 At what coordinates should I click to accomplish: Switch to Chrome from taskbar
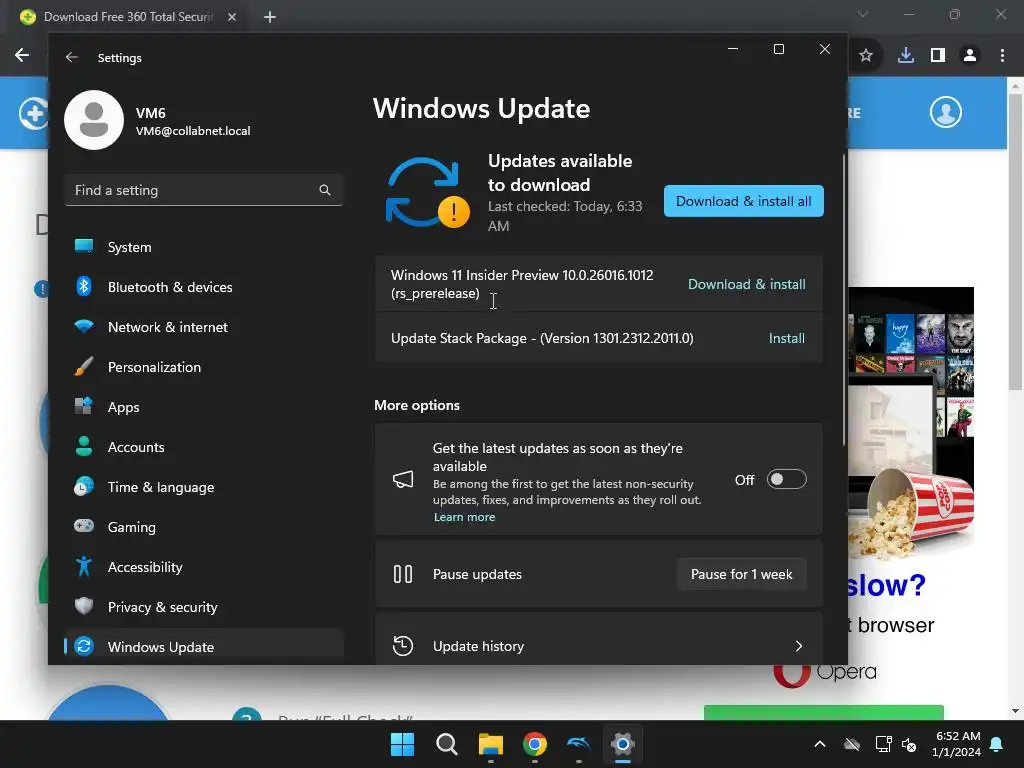click(x=535, y=744)
